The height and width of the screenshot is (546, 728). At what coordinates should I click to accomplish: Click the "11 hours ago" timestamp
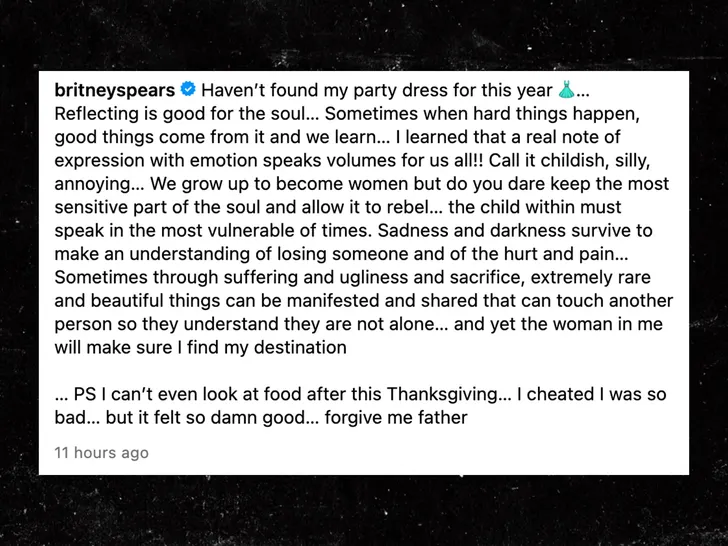pyautogui.click(x=101, y=453)
